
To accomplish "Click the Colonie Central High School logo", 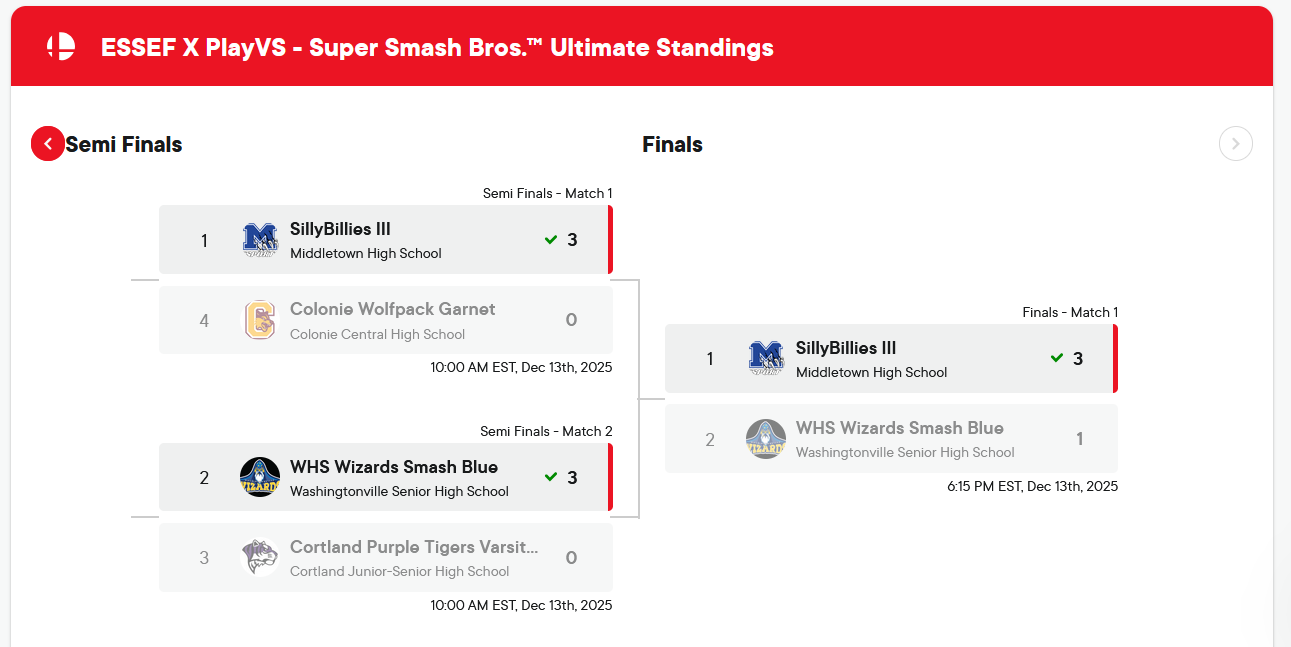I will point(260,320).
